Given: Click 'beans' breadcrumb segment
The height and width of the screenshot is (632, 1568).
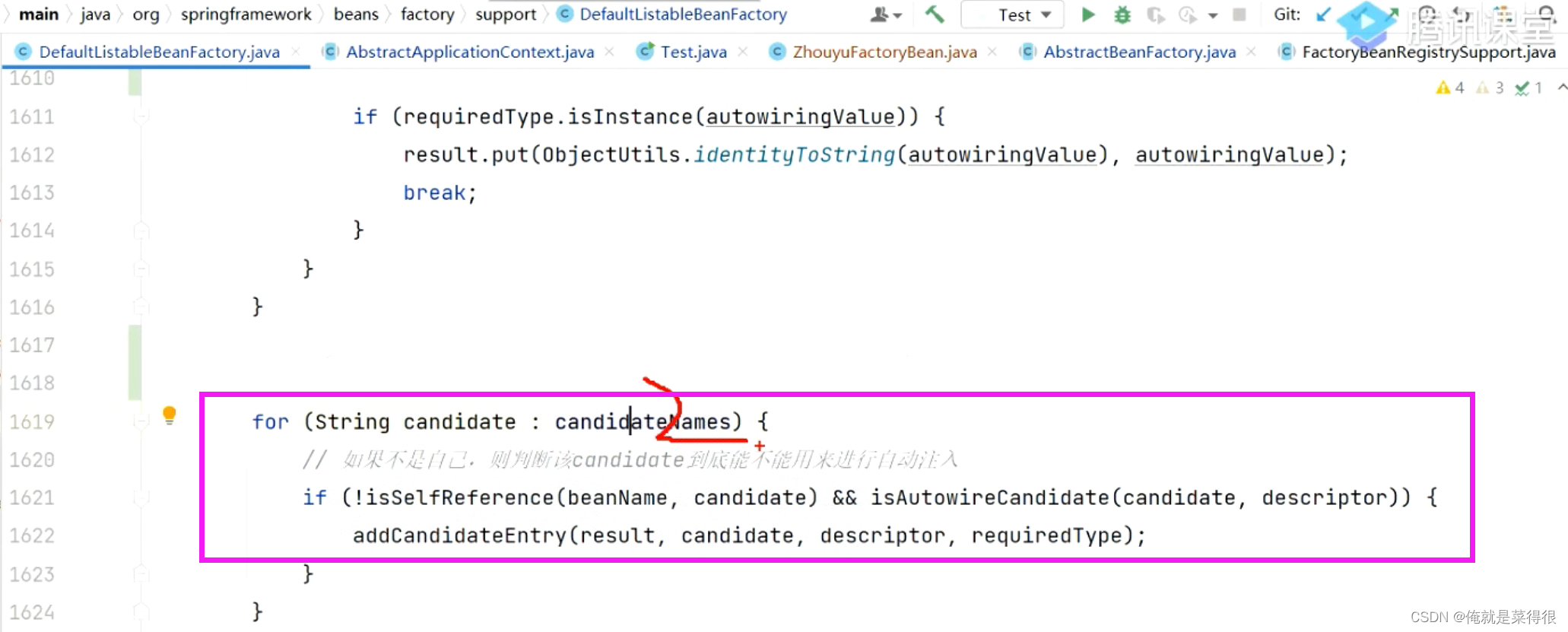Looking at the screenshot, I should tap(356, 14).
